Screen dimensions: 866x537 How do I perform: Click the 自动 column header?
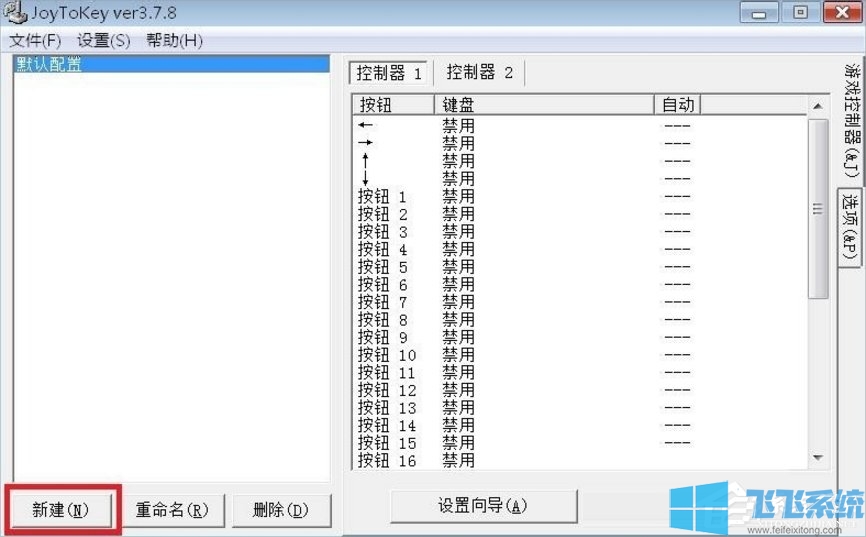(676, 105)
